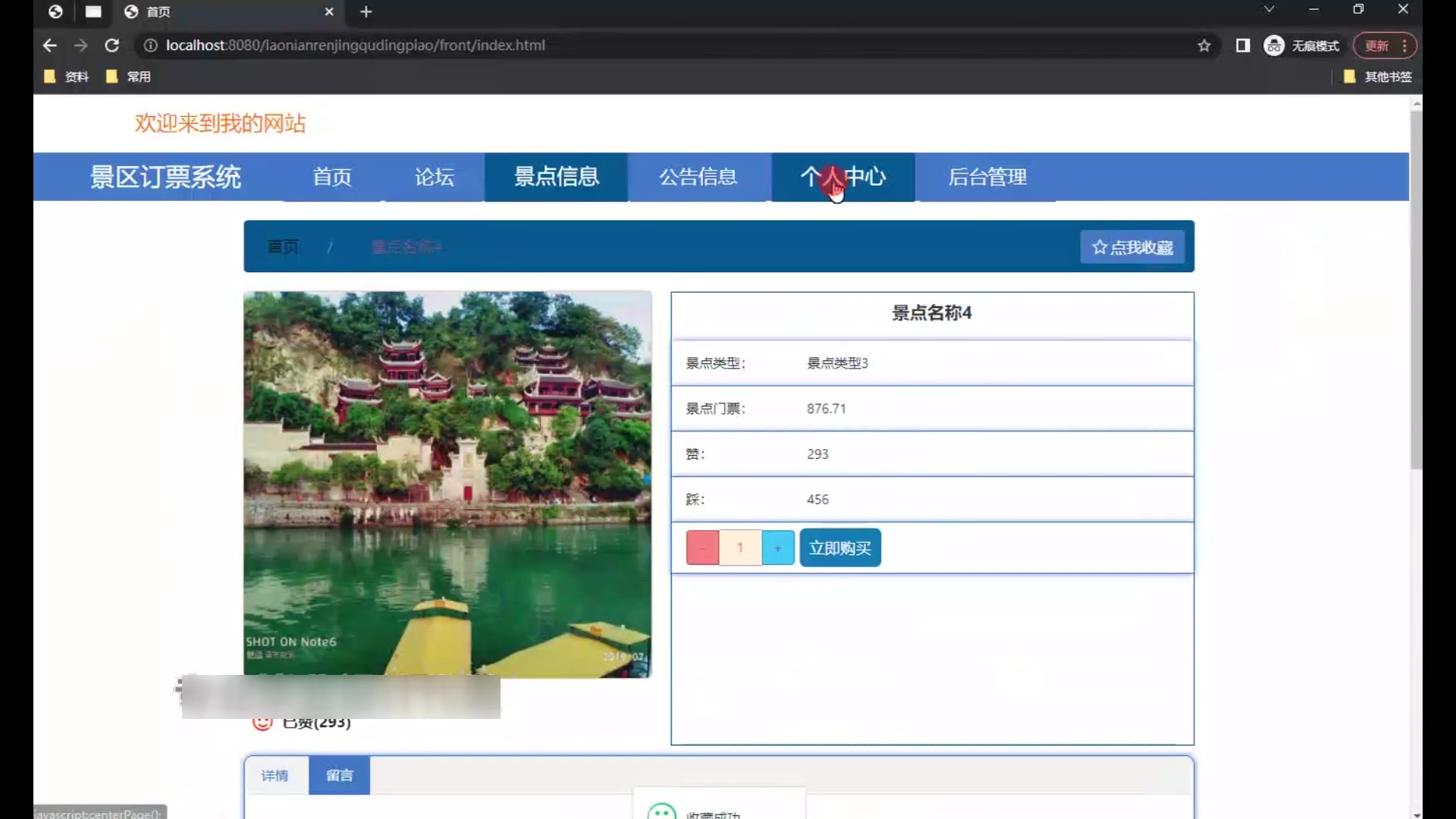Open the 资料 bookmarks folder

tap(67, 77)
